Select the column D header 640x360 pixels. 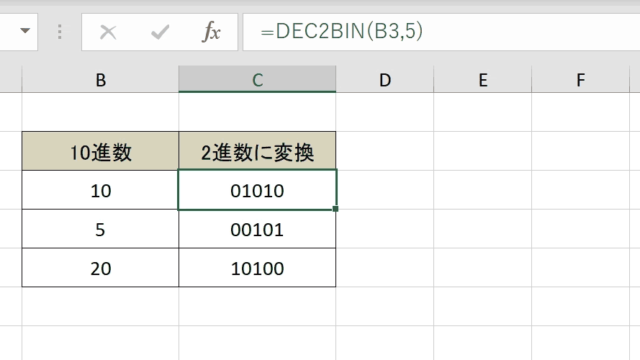tap(384, 80)
